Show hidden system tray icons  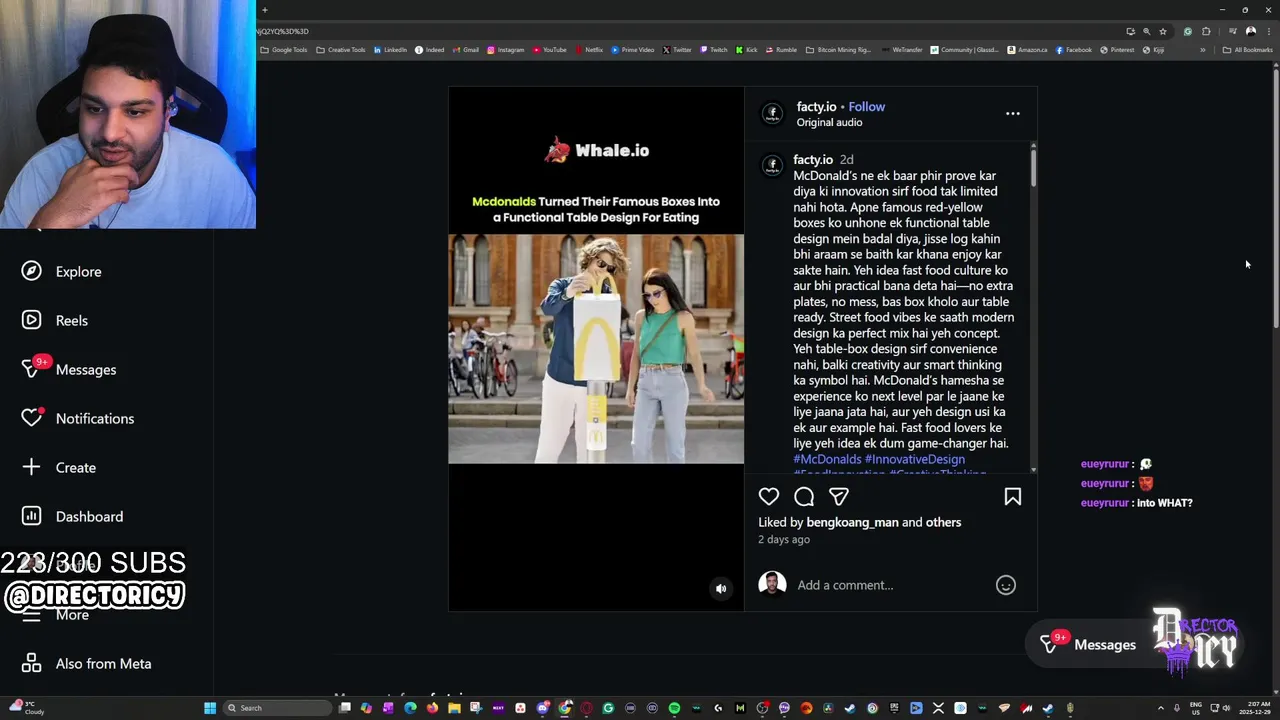(x=1160, y=708)
